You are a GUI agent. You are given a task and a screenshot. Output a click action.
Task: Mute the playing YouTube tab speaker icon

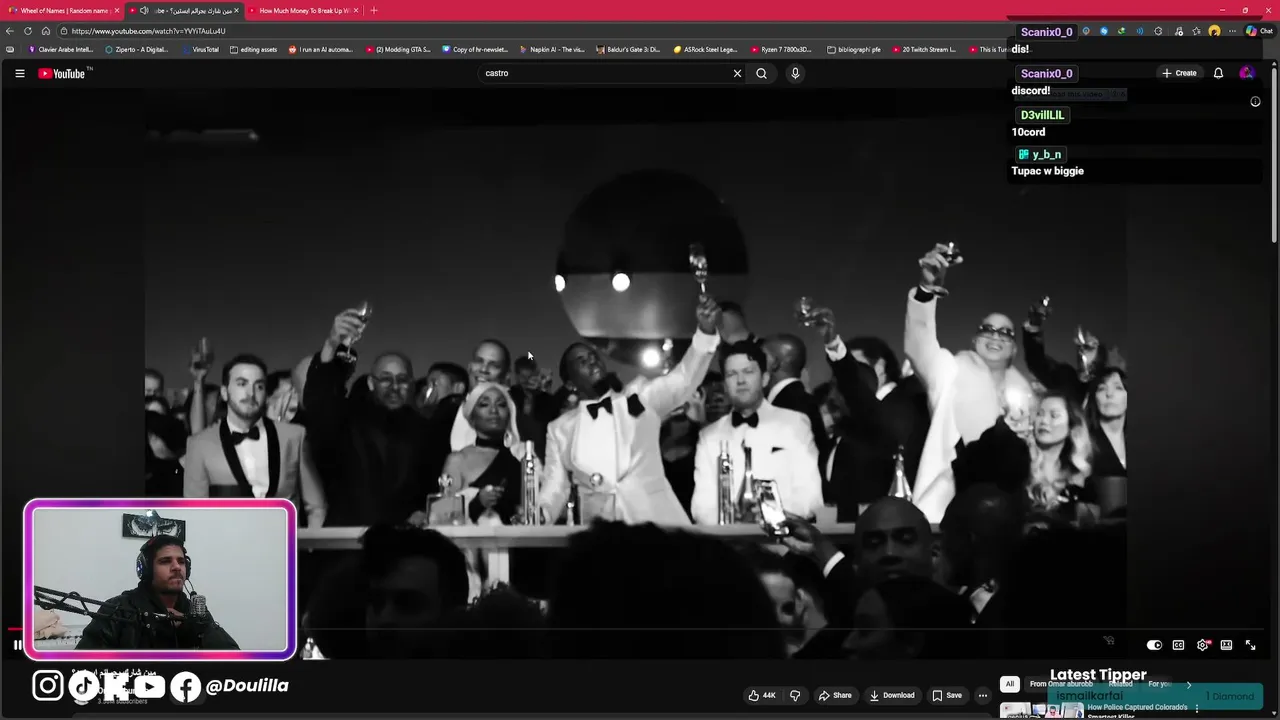pyautogui.click(x=144, y=10)
